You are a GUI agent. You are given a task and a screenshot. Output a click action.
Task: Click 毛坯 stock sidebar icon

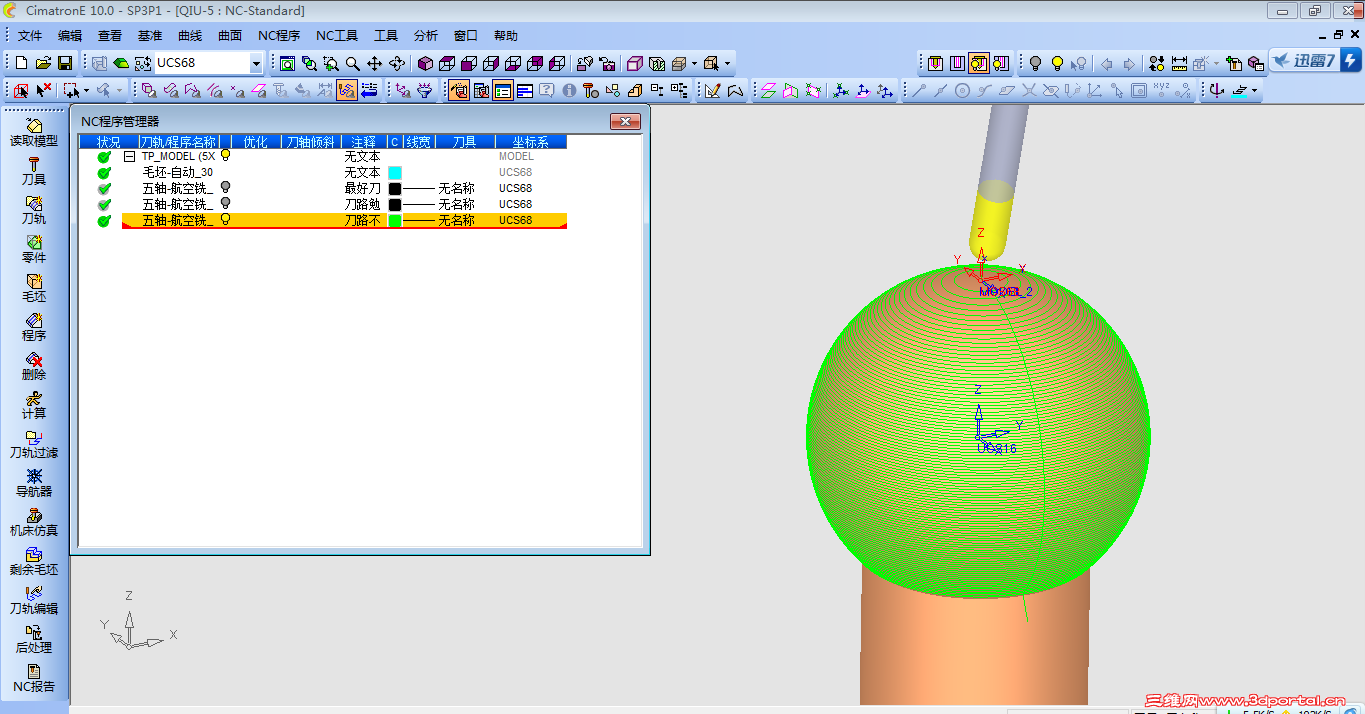coord(34,288)
